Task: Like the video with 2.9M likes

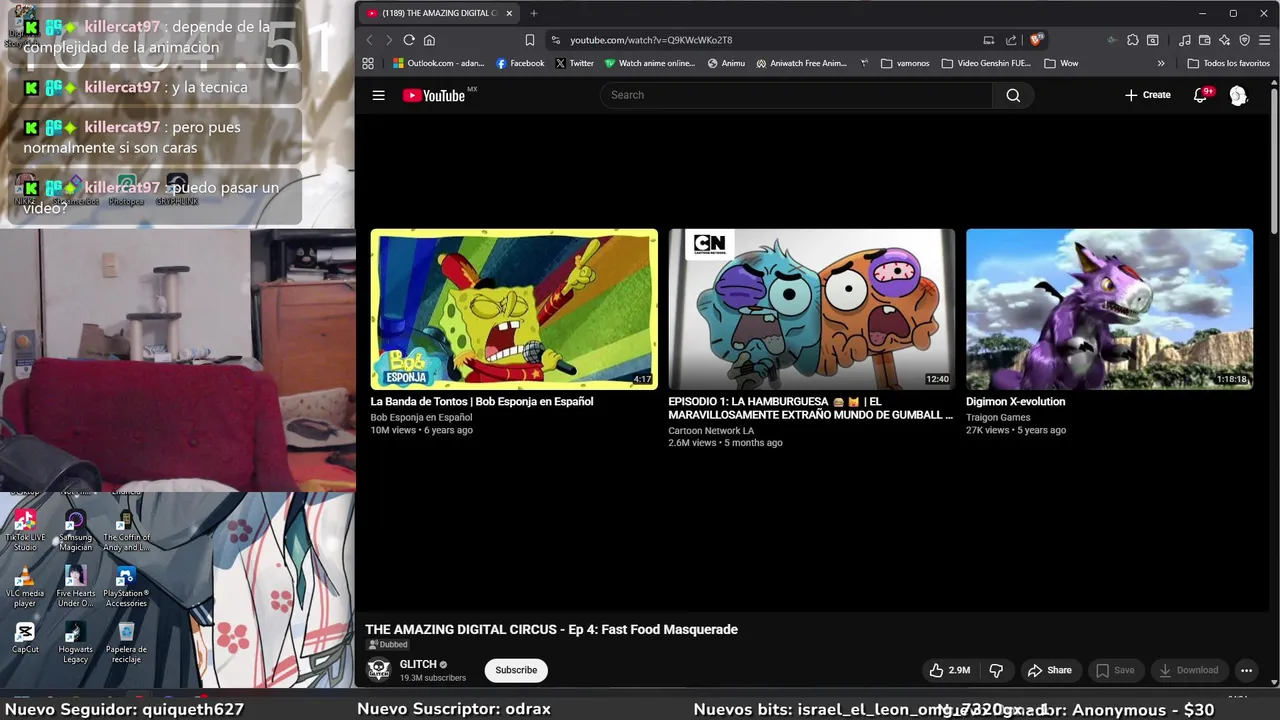Action: point(949,670)
